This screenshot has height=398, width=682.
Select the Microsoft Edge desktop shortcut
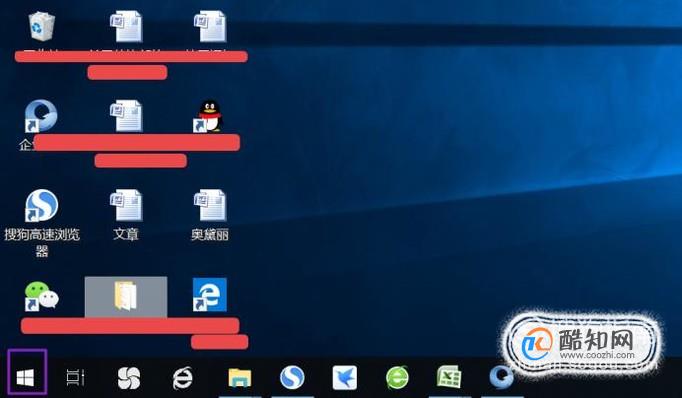(x=210, y=295)
